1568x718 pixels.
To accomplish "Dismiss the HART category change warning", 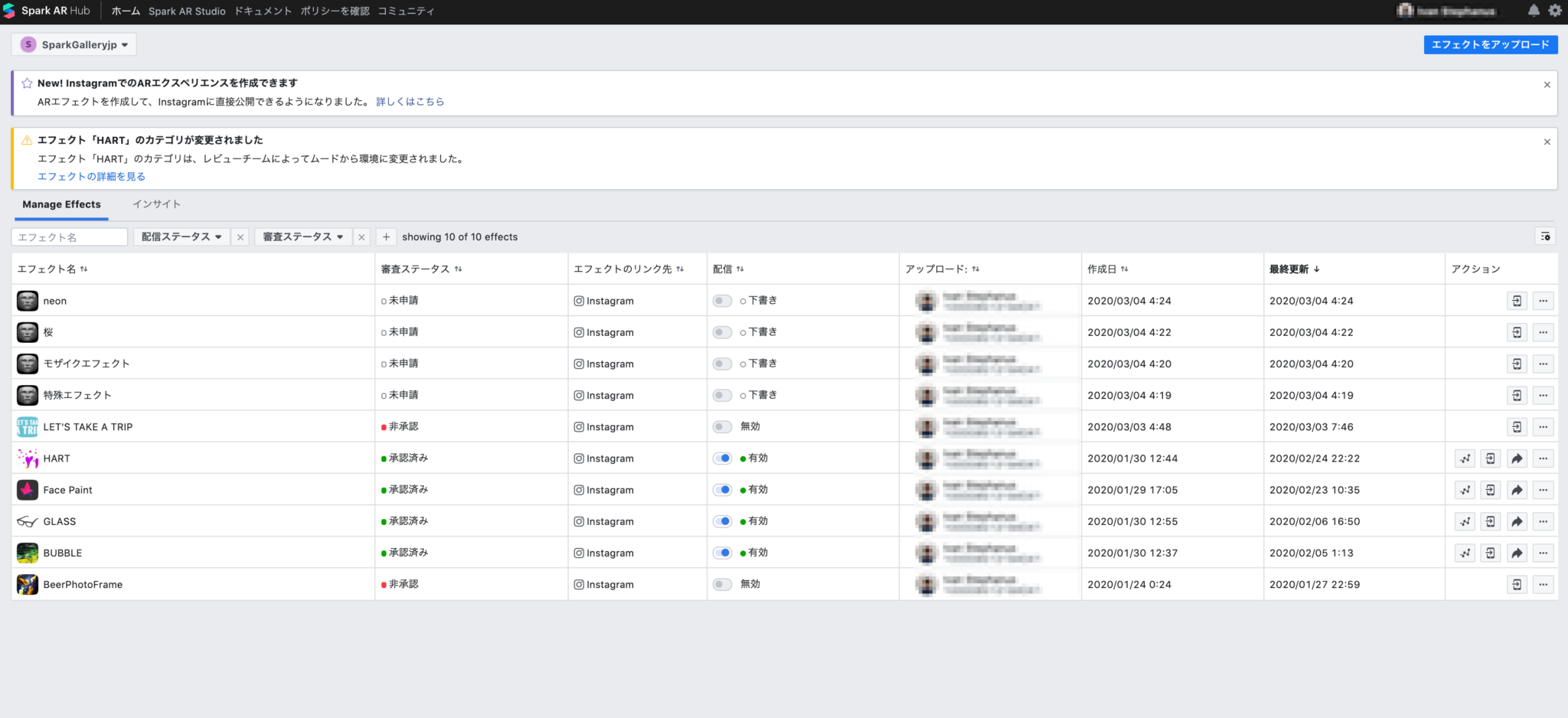I will [1547, 142].
